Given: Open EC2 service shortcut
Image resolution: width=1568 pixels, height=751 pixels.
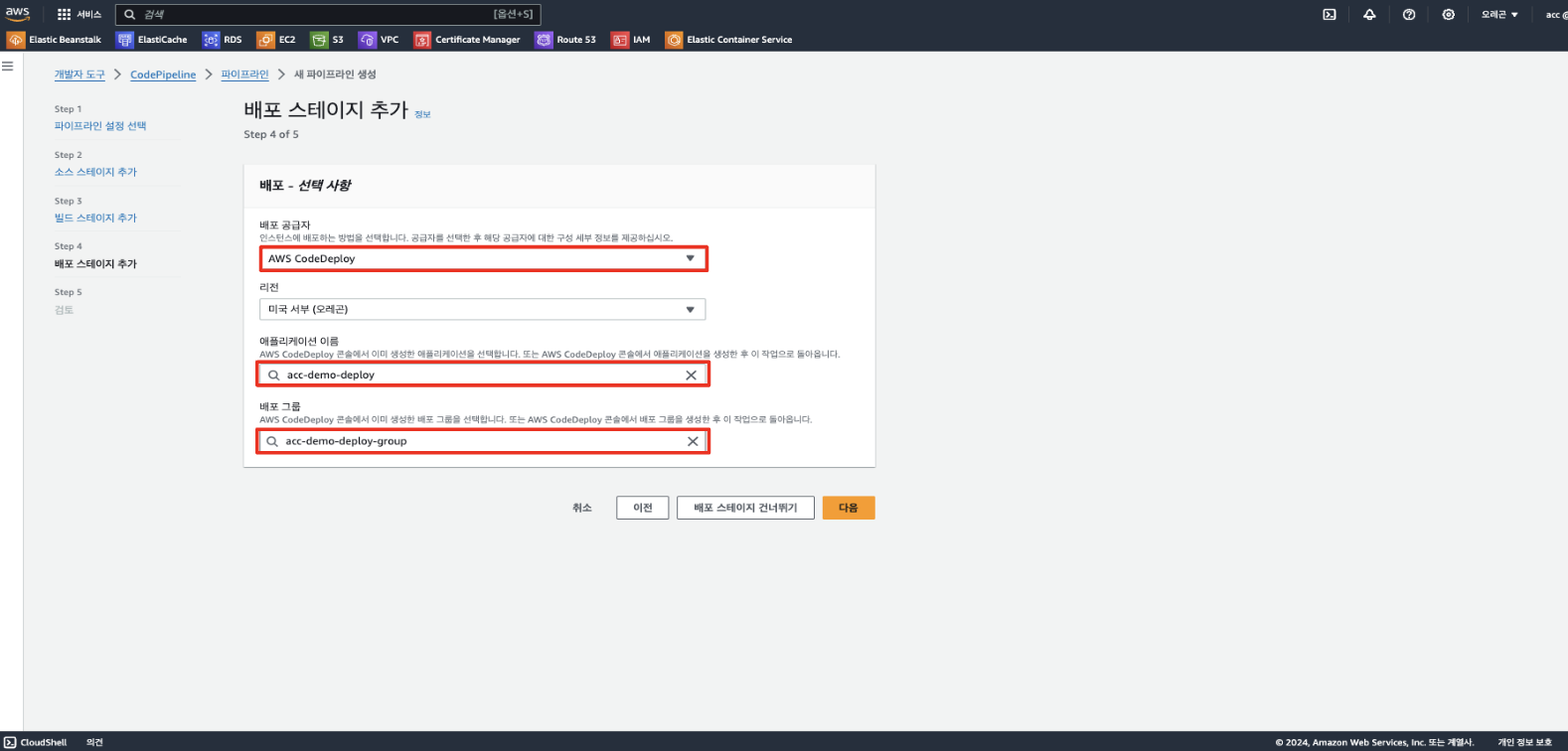Looking at the screenshot, I should 276,40.
